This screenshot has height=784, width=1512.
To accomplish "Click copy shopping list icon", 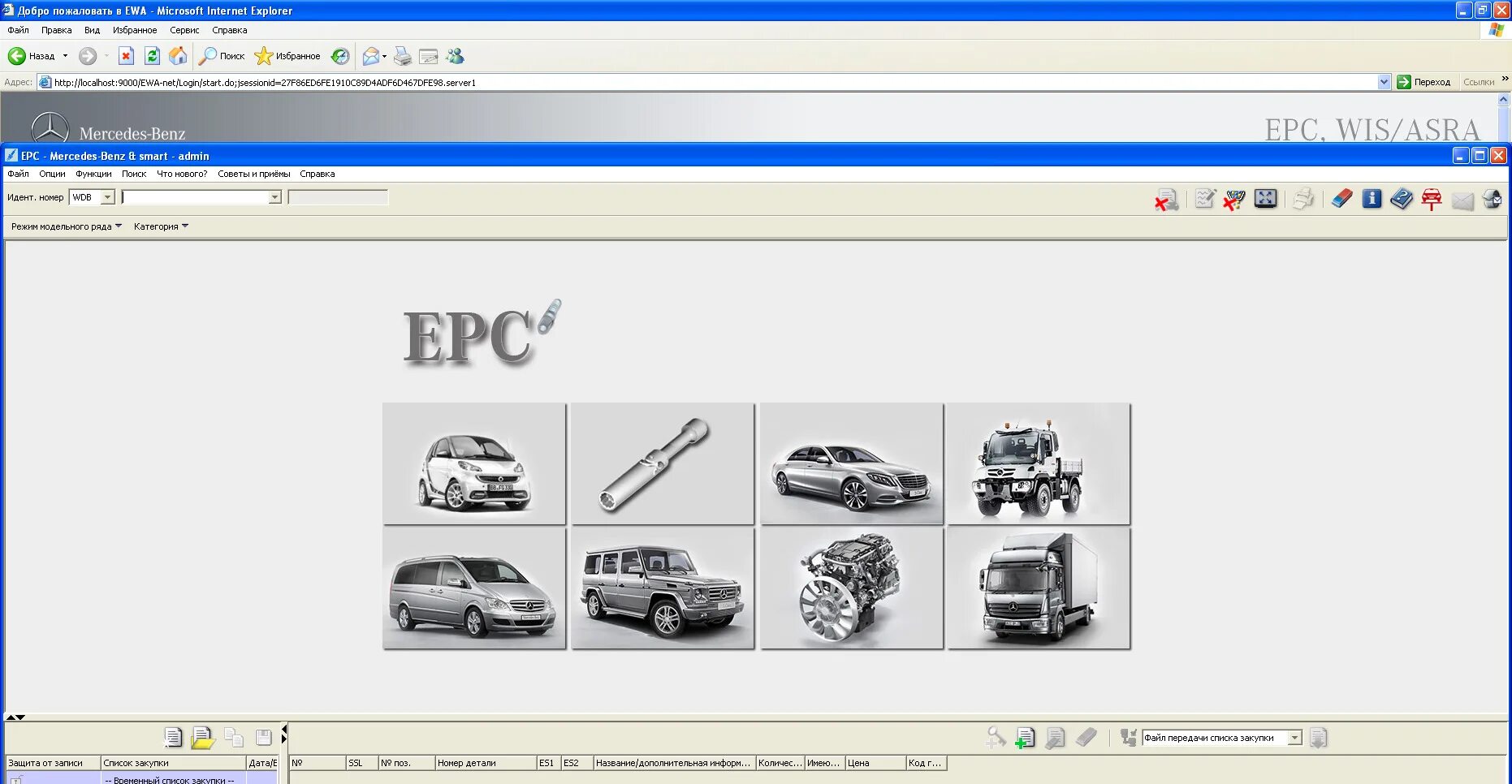I will tap(234, 737).
